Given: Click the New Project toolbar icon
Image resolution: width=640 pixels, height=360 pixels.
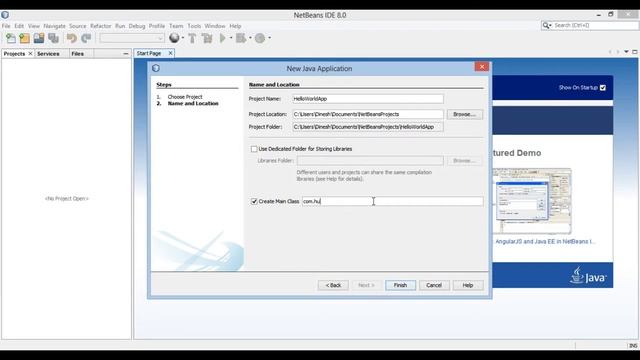Looking at the screenshot, I should pyautogui.click(x=24, y=38).
